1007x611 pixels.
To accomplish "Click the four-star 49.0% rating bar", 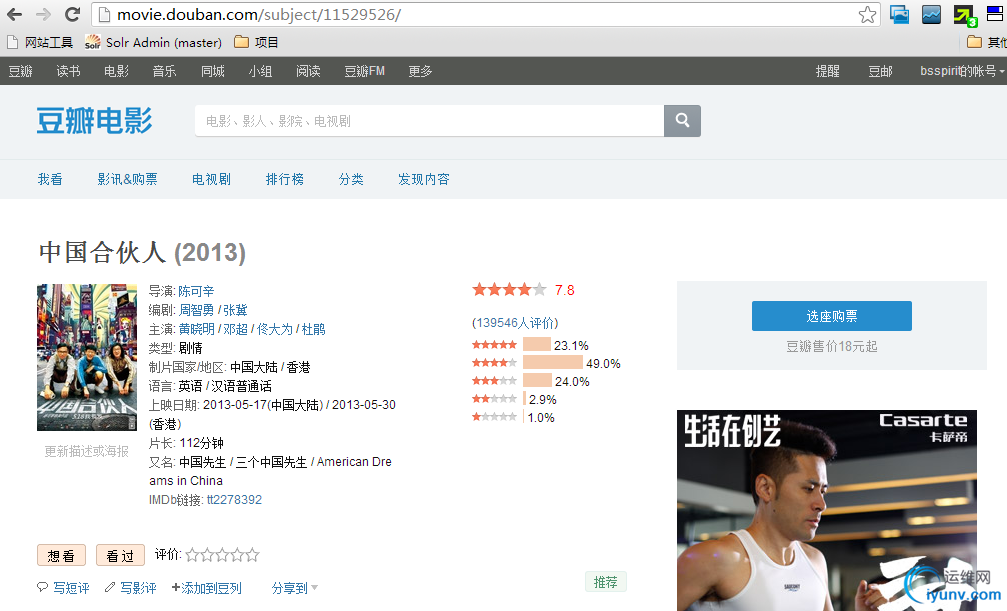I will [x=553, y=363].
